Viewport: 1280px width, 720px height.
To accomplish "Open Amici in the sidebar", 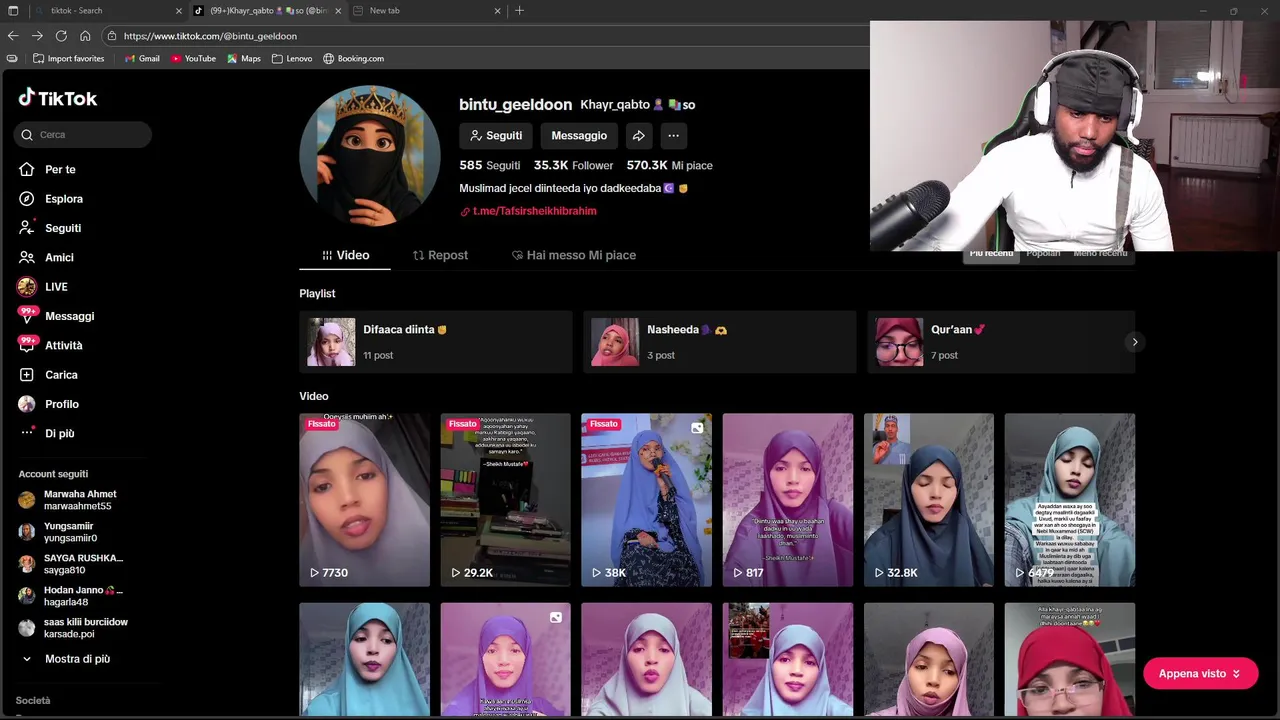I will 46,257.
